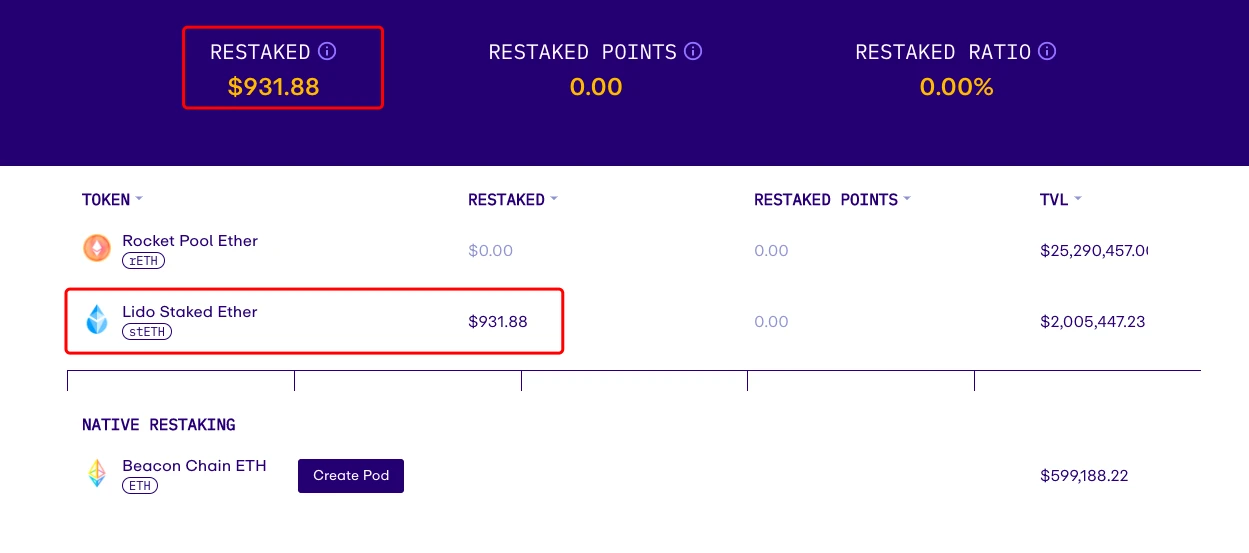Viewport: 1249px width, 553px height.
Task: Click the NATIVE RESTAKING section heading
Action: [x=158, y=425]
